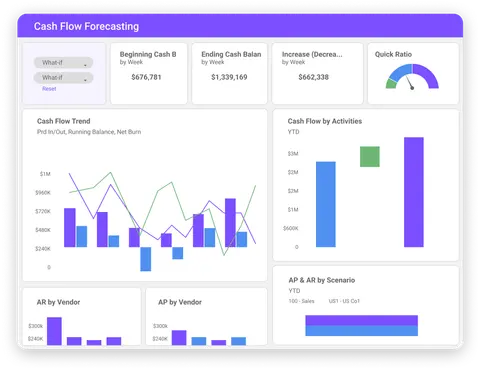Click the purple segment of the Quick Ratio gauge
The image size is (480, 370).
point(427,75)
